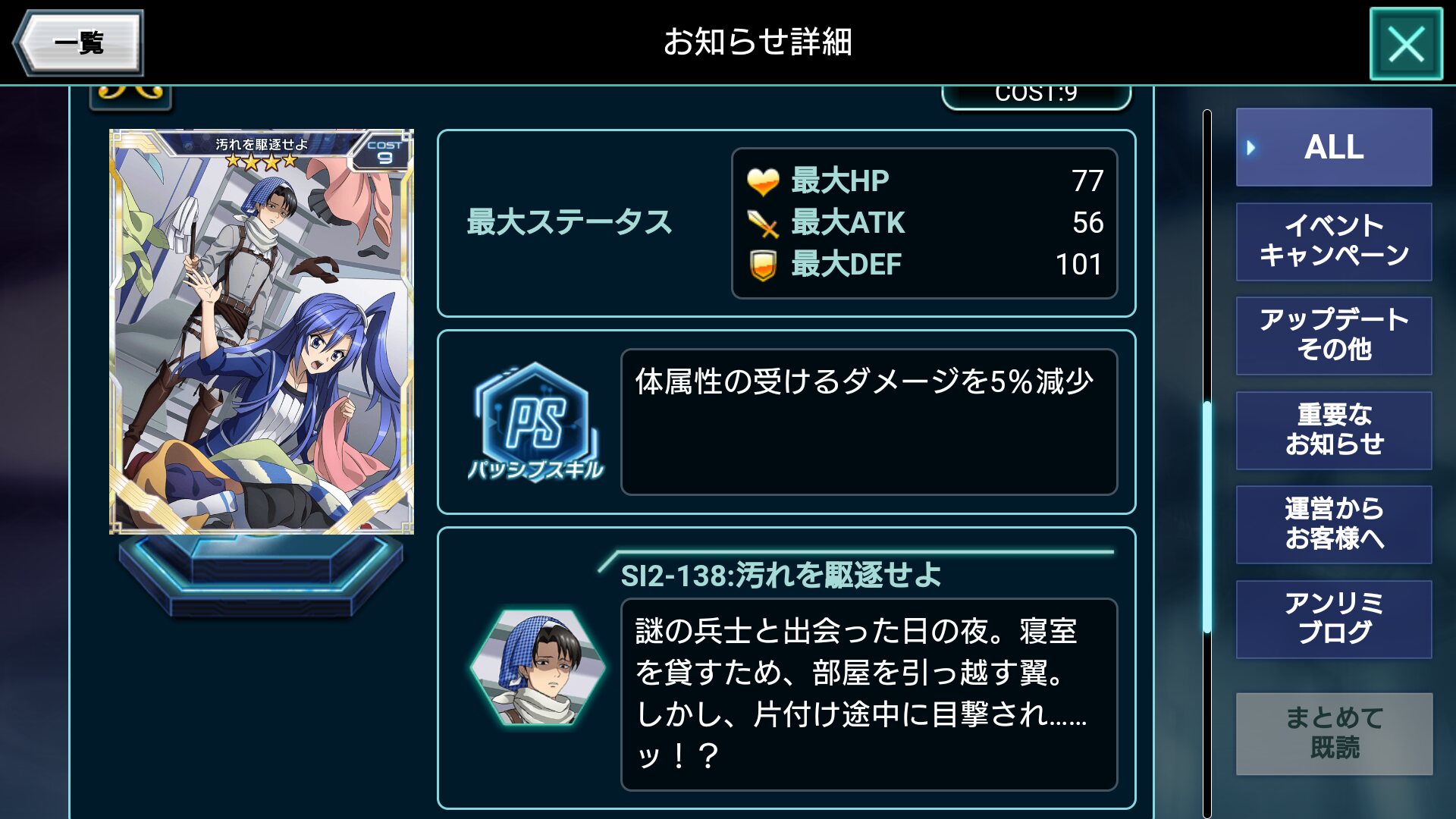Image resolution: width=1456 pixels, height=819 pixels.
Task: Click the hexagonal character portrait icon
Action: click(538, 667)
